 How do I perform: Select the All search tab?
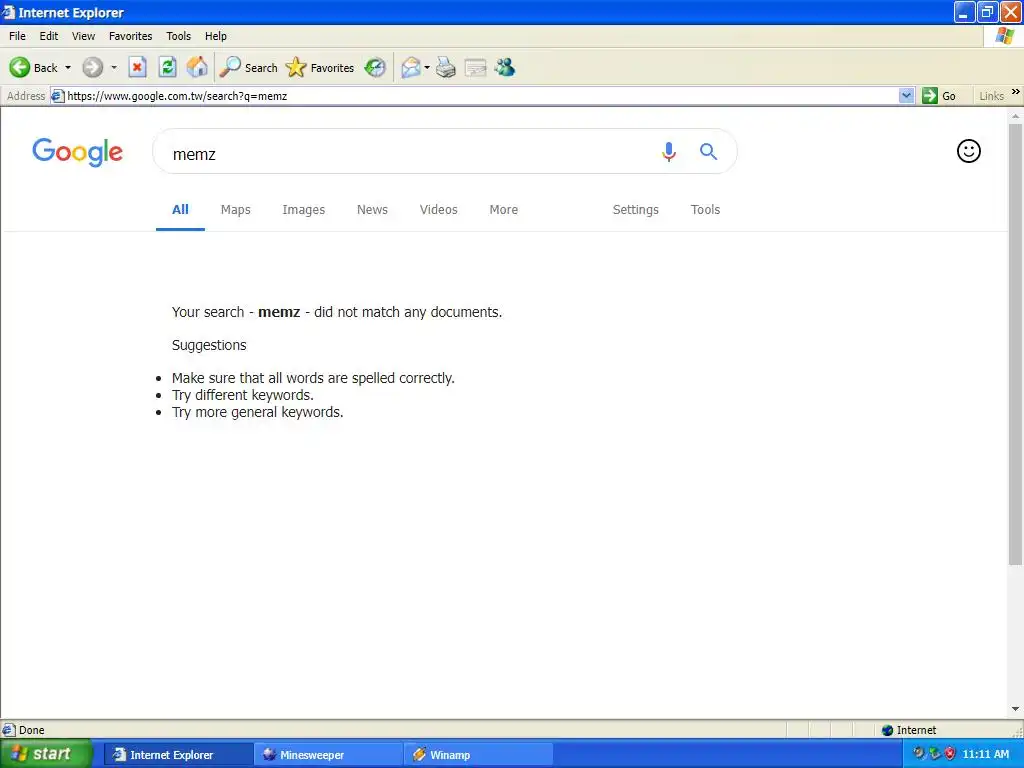tap(180, 210)
